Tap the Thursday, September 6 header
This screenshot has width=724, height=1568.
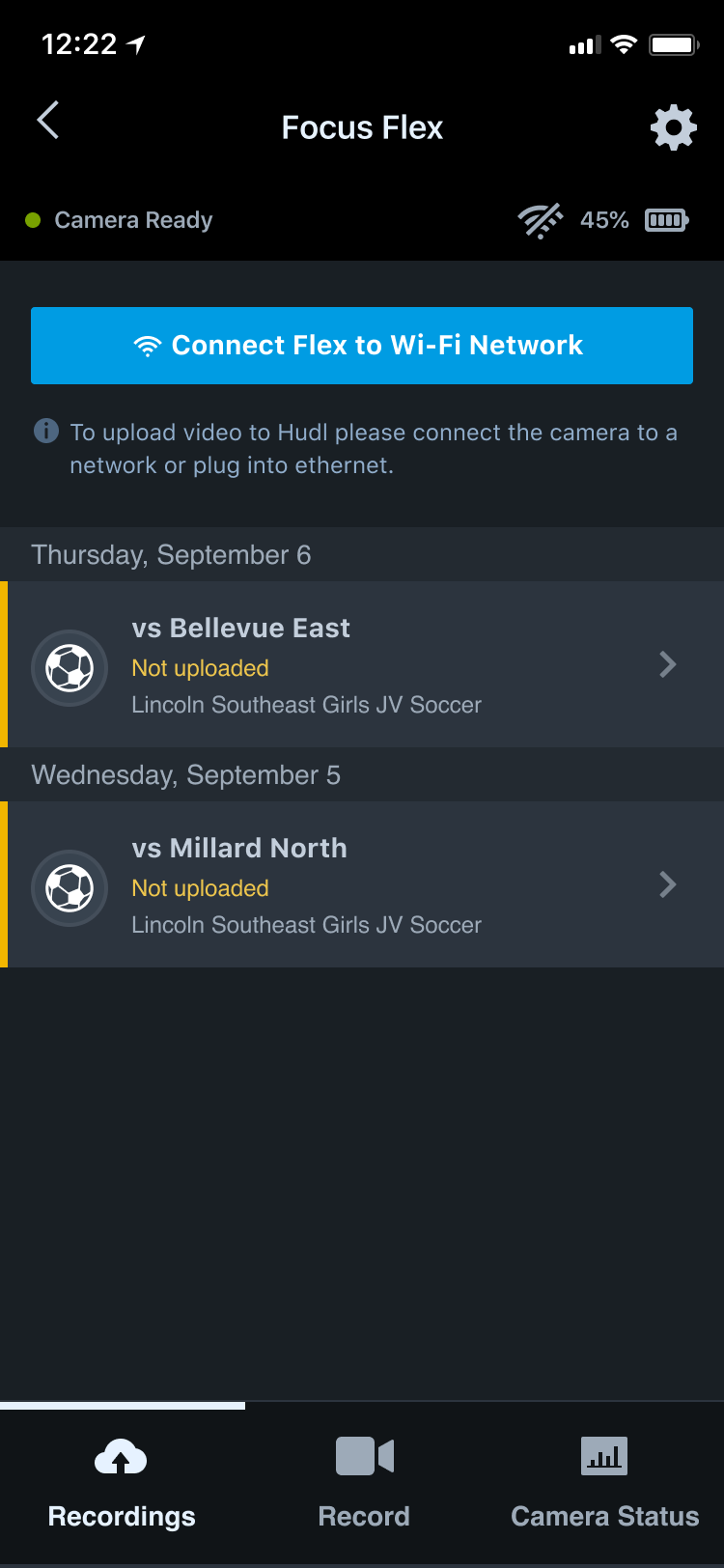[x=172, y=555]
